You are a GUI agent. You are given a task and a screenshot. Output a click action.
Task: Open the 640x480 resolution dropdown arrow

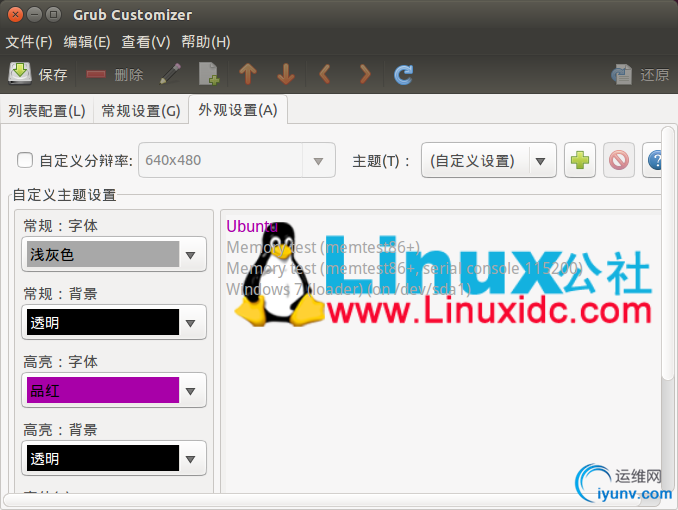point(319,160)
